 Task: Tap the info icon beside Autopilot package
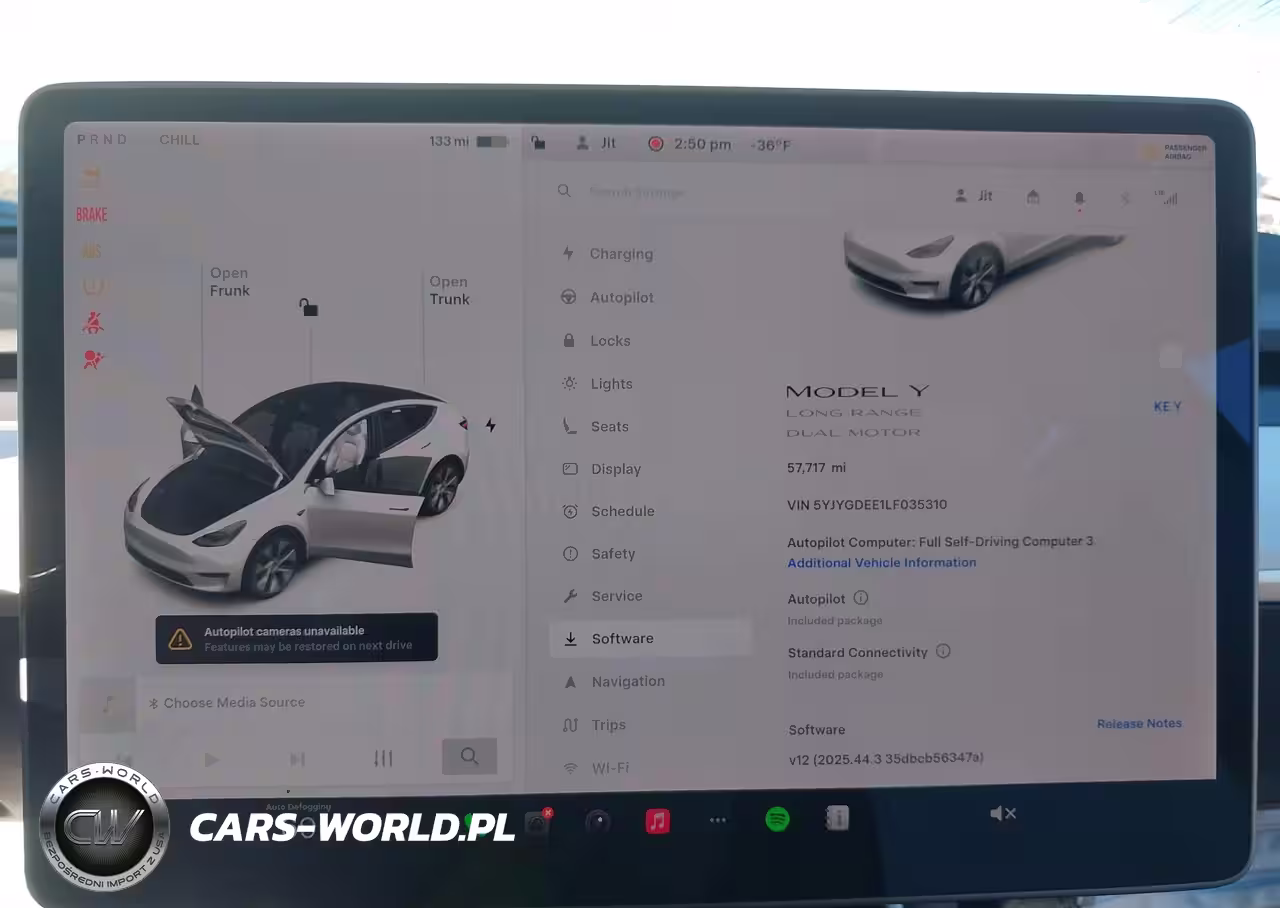pos(861,598)
